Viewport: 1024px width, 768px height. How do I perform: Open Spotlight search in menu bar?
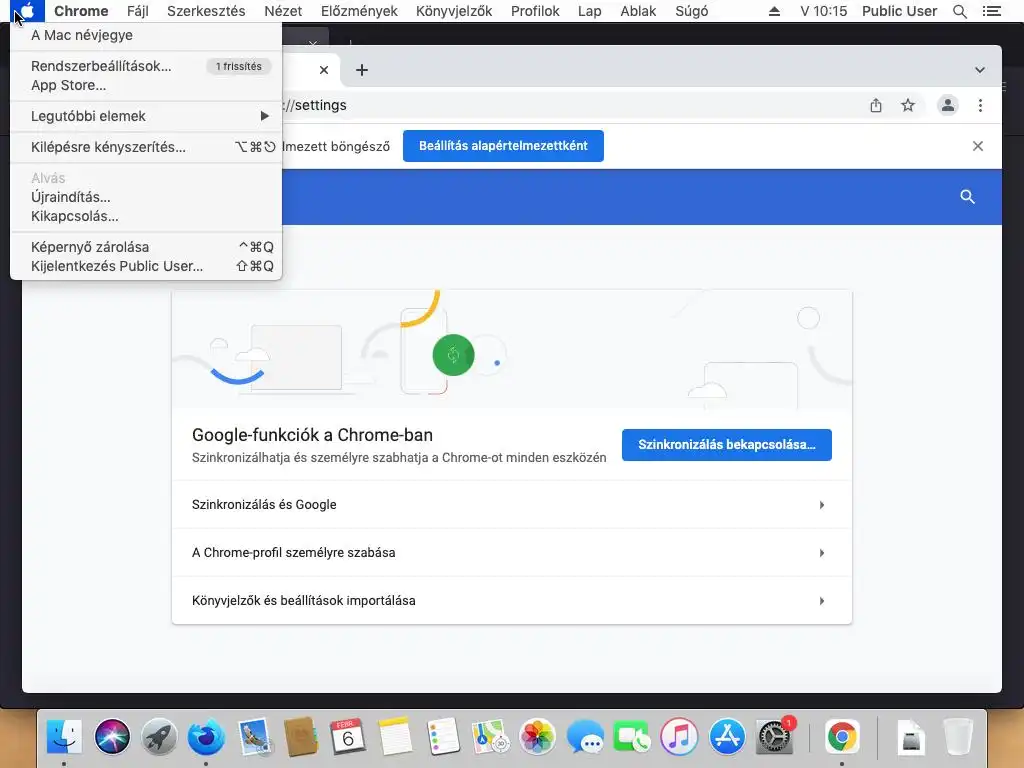959,11
